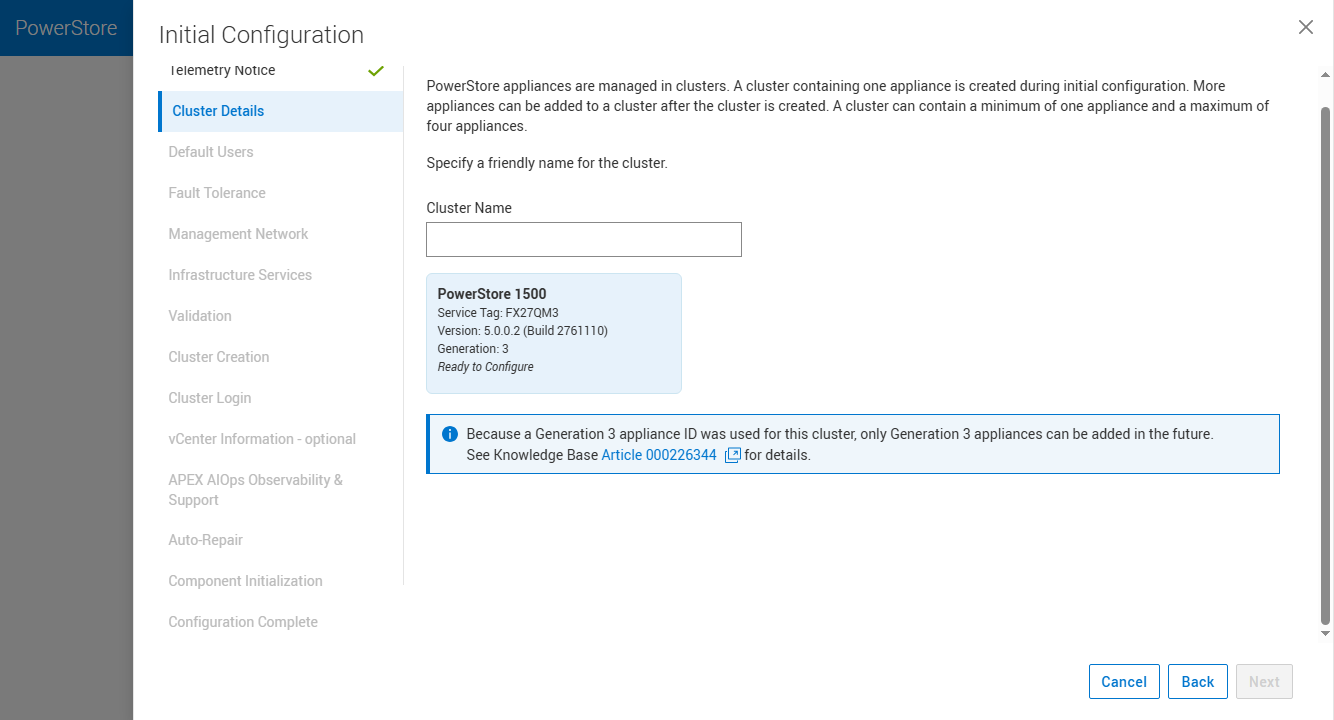Close the Initial Configuration dialog

tap(1305, 28)
